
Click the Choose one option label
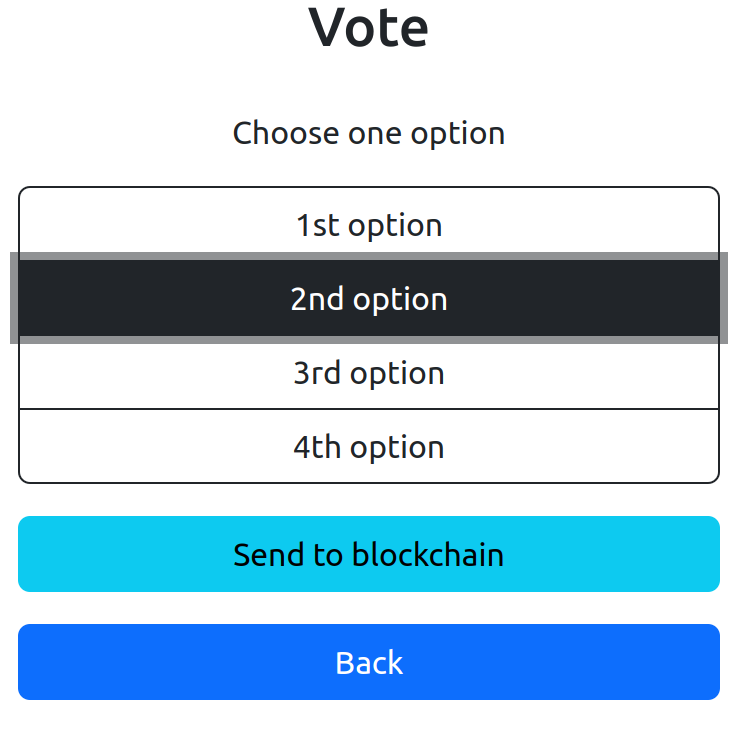[x=368, y=133]
